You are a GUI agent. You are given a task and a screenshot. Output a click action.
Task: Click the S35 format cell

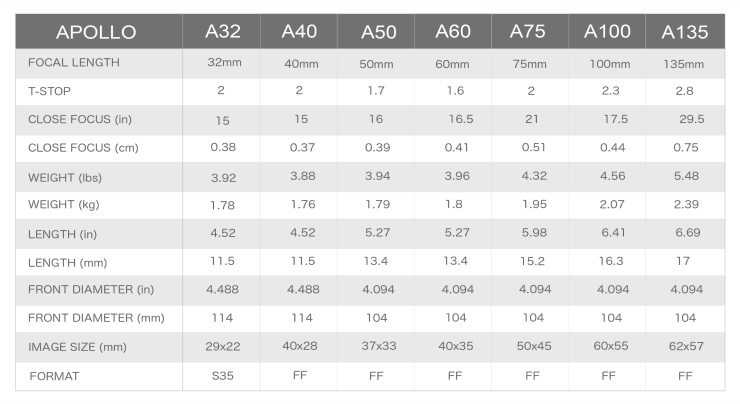click(222, 377)
